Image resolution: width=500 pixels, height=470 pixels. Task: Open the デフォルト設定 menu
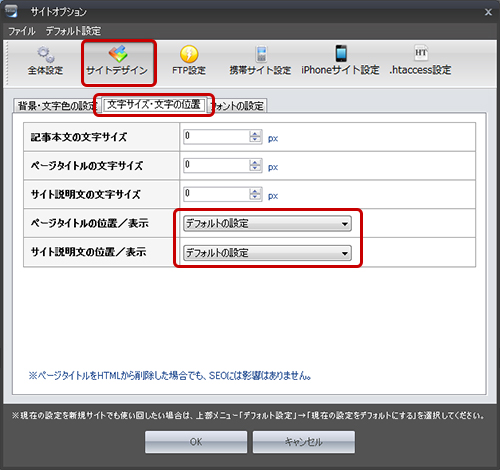(x=73, y=31)
